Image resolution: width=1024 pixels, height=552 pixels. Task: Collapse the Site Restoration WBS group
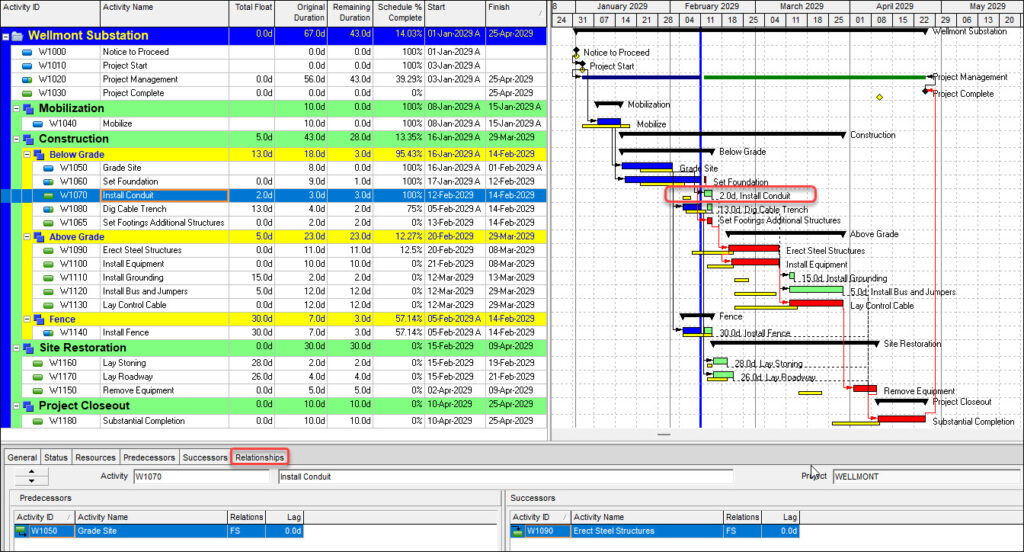(x=16, y=348)
